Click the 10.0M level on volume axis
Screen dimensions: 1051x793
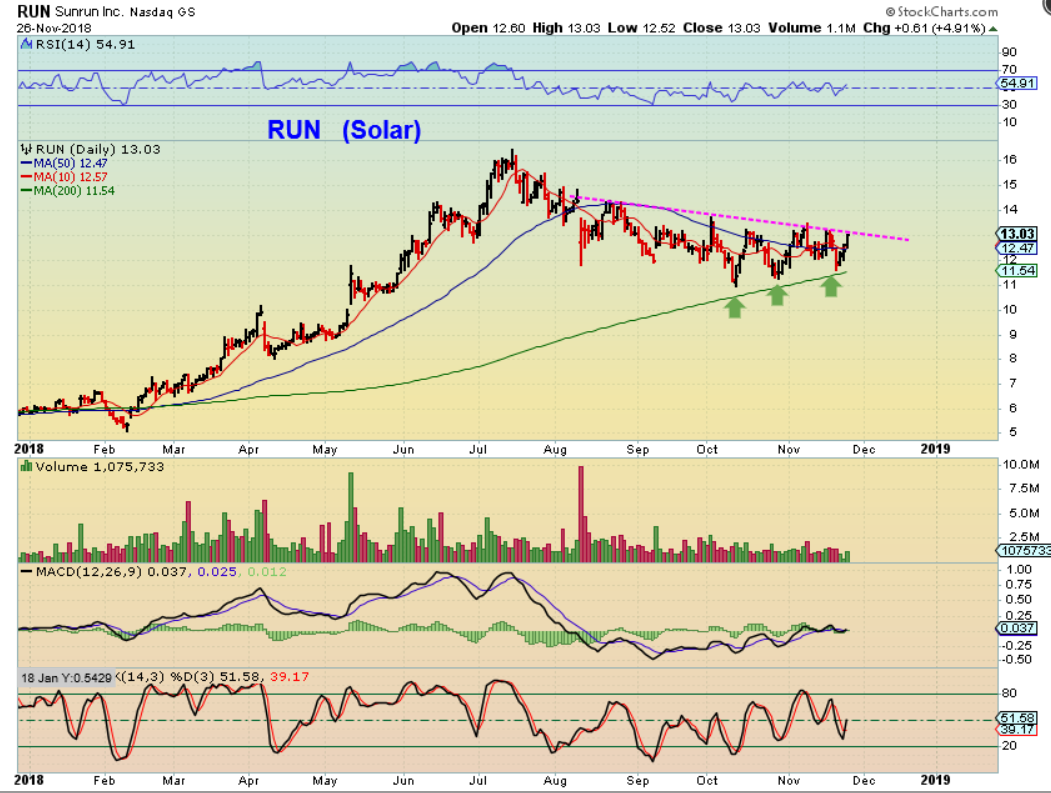click(1021, 464)
